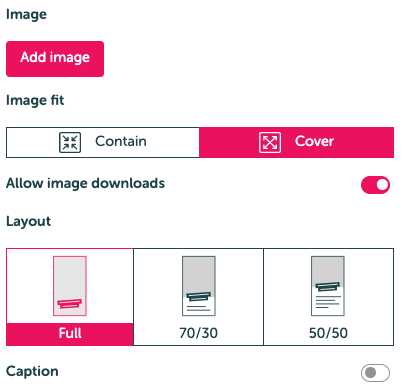Disable the Allow image downloads switch
This screenshot has width=409, height=389.
[375, 185]
